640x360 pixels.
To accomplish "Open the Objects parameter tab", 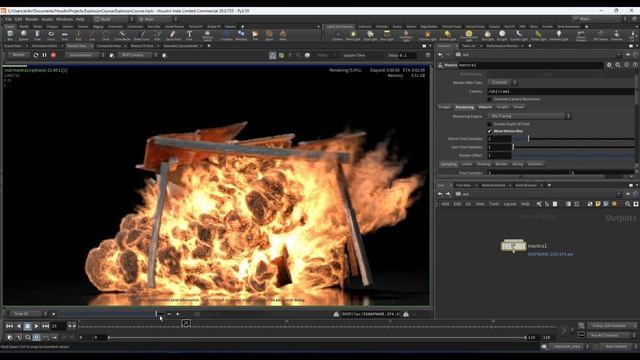I will point(485,107).
